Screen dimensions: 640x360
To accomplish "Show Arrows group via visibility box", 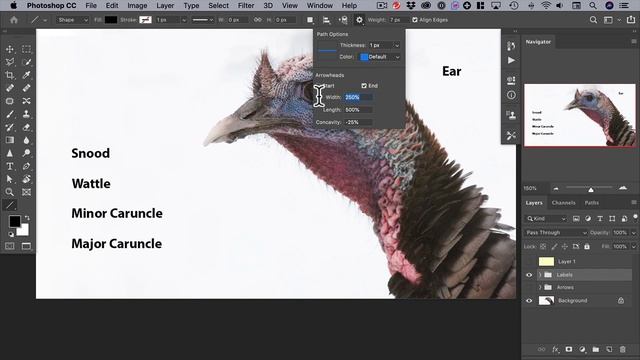I will point(529,287).
